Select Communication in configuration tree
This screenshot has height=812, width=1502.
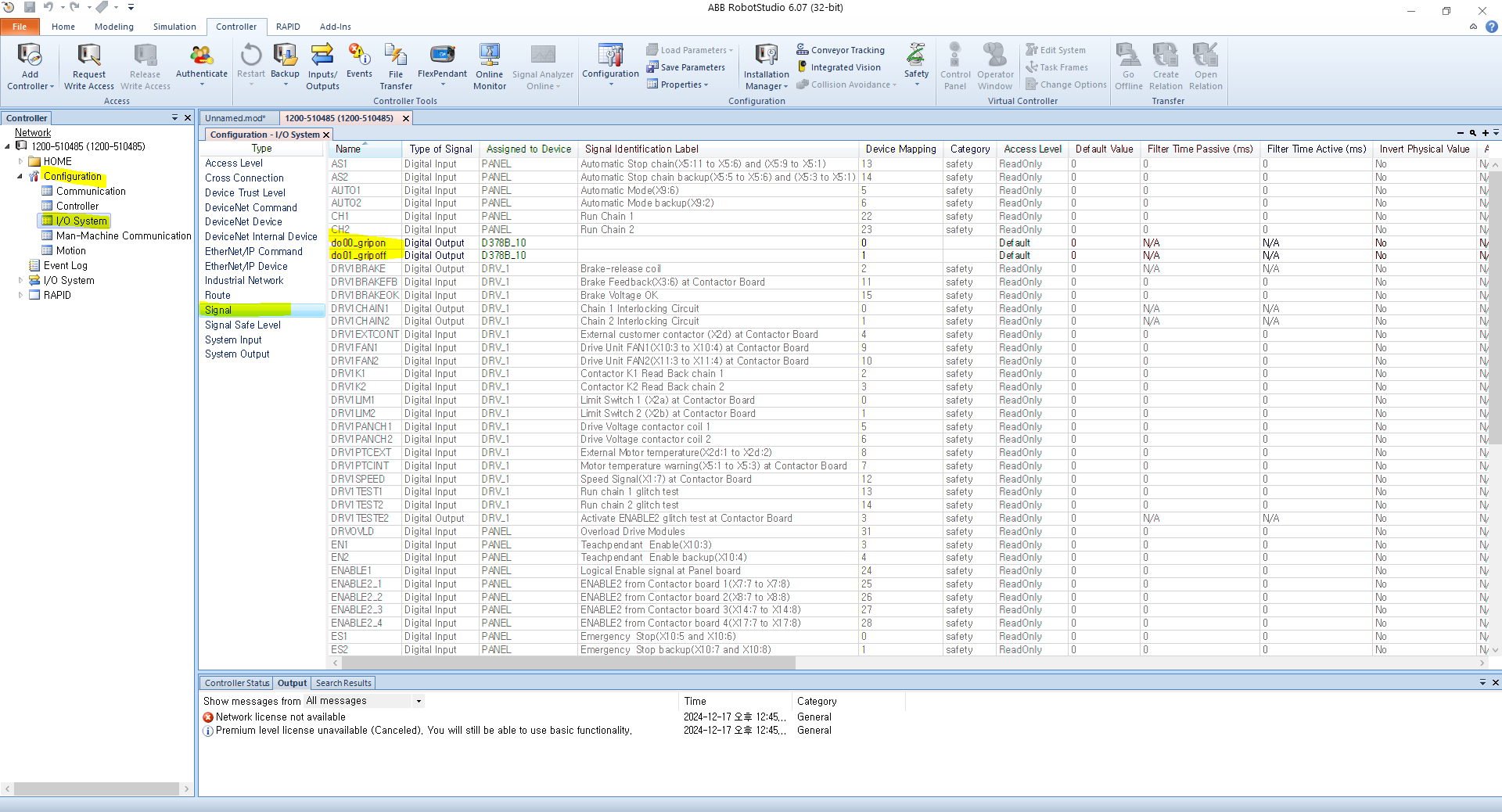[x=91, y=191]
